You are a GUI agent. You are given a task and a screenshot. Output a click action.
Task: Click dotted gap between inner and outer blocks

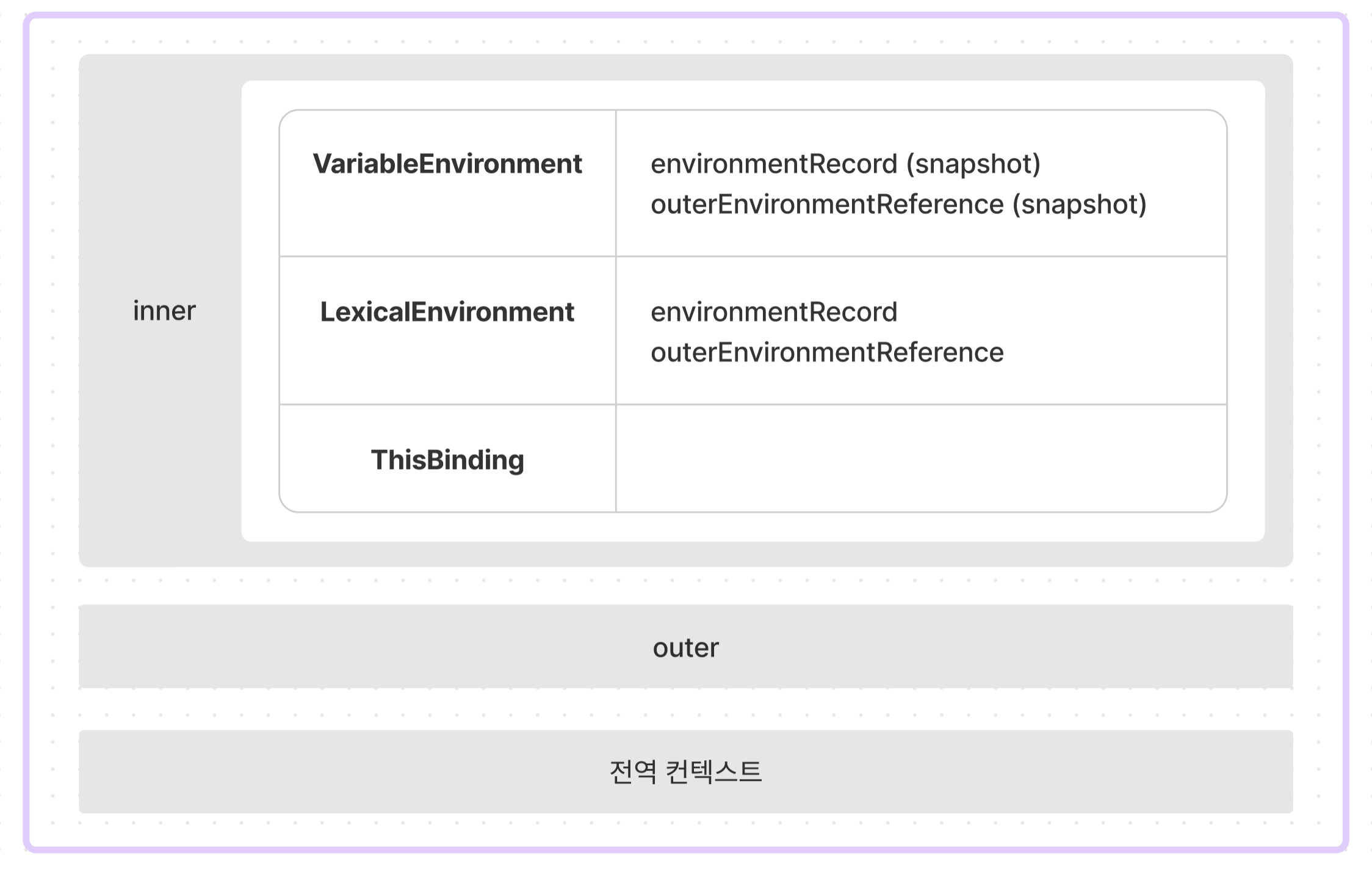[685, 586]
